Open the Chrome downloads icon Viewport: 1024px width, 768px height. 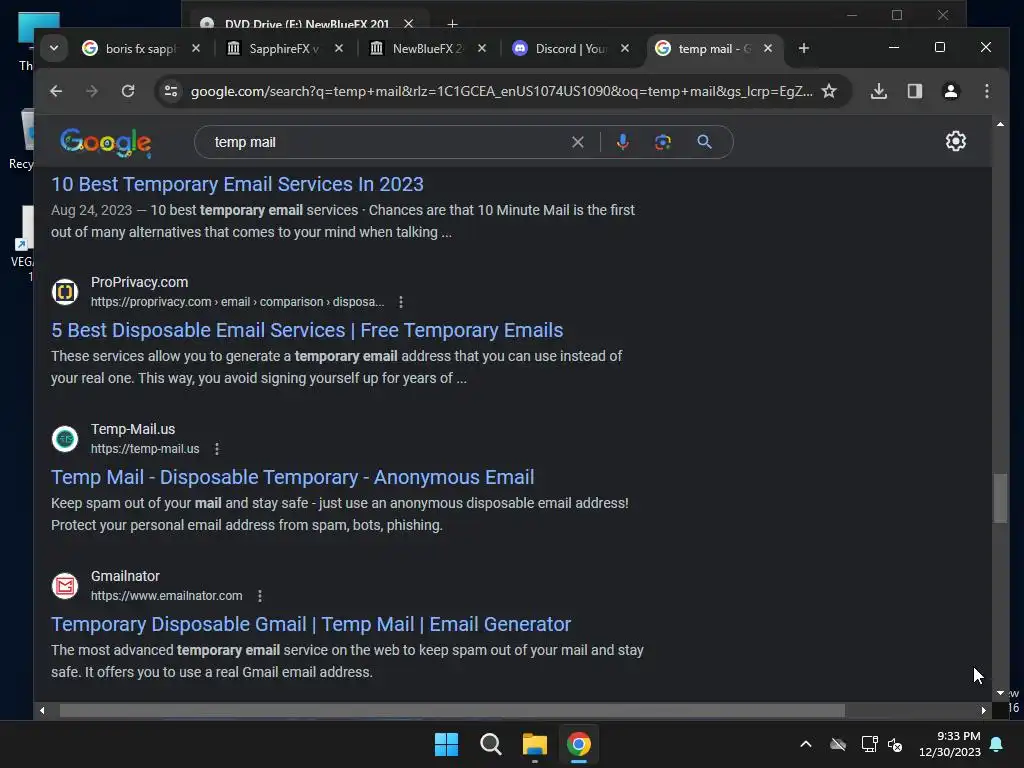point(879,91)
